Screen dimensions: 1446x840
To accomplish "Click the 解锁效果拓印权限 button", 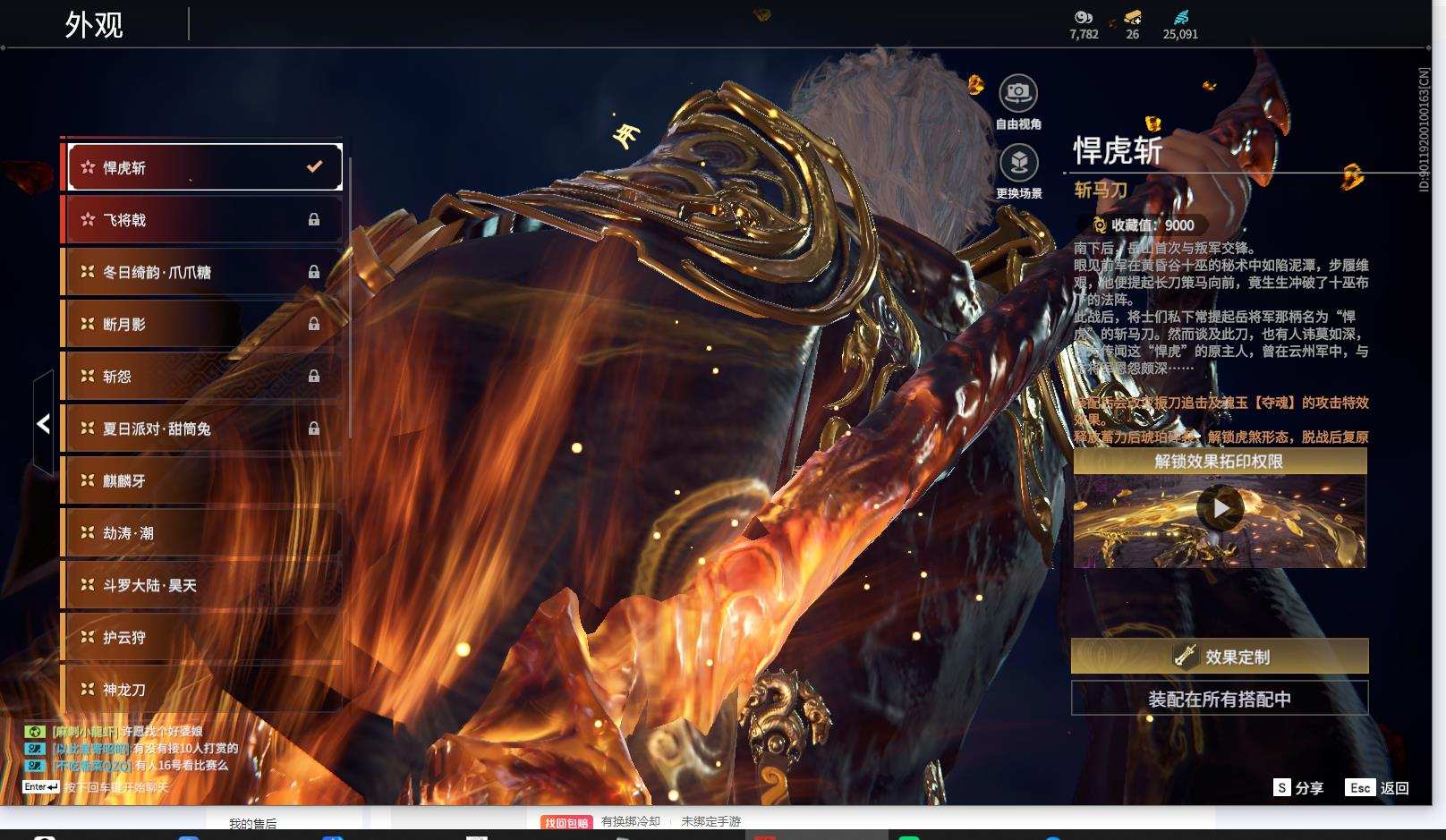I will pos(1220,462).
